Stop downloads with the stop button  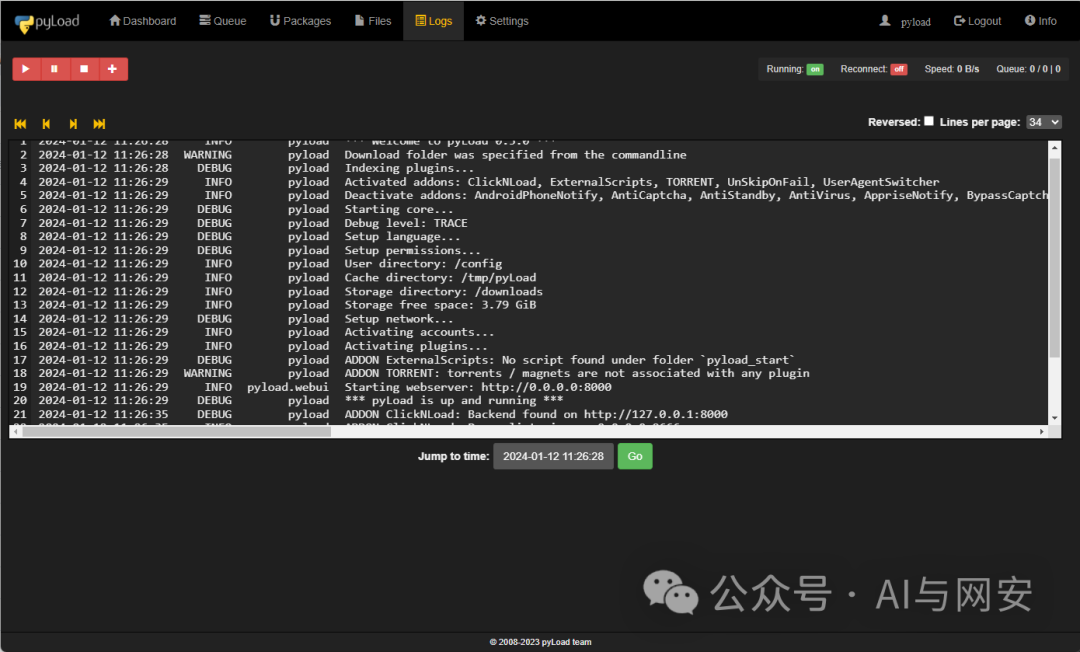pos(84,69)
